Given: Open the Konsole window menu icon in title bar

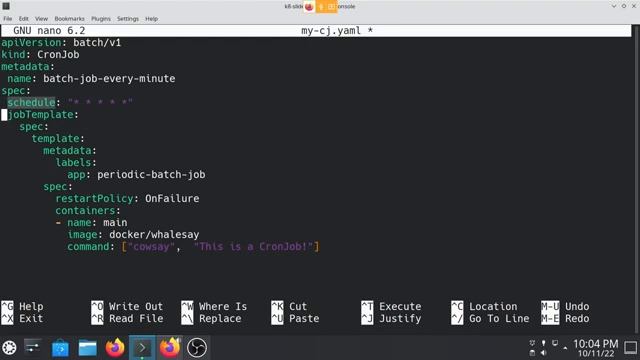Looking at the screenshot, I should 6,6.
